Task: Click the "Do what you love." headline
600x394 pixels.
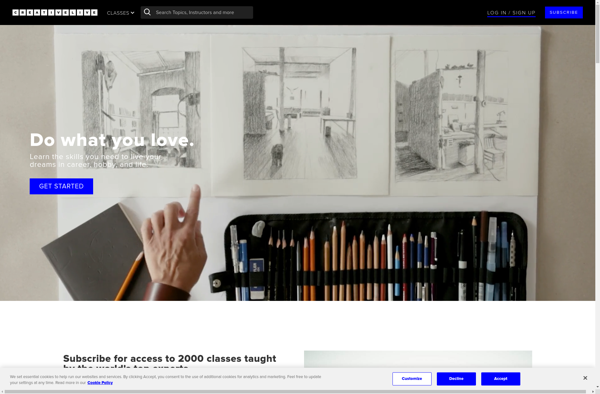Action: click(112, 140)
